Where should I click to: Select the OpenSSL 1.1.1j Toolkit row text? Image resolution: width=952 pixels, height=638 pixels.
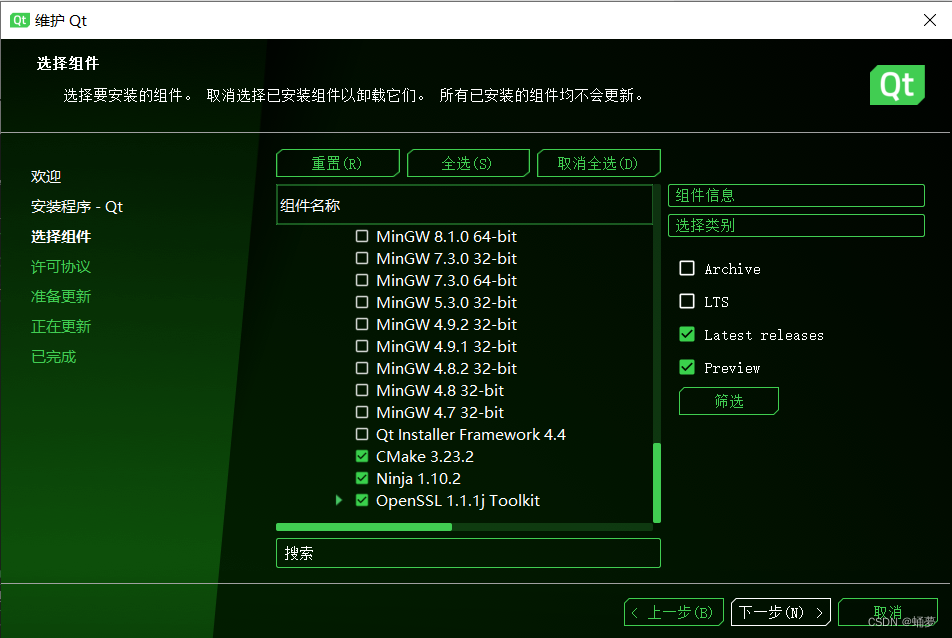click(458, 501)
